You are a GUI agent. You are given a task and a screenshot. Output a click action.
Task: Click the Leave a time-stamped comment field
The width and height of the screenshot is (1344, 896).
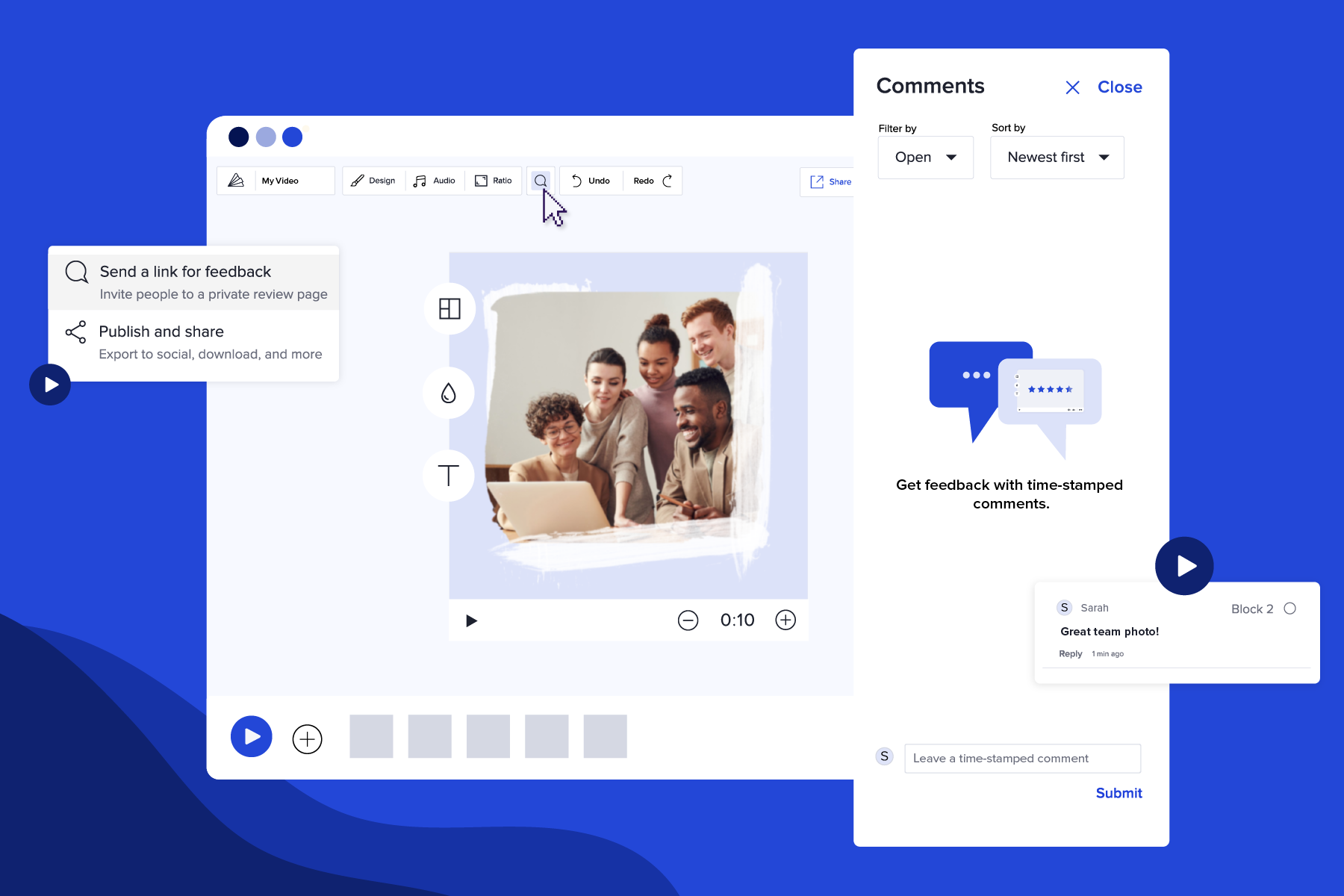tap(1022, 759)
